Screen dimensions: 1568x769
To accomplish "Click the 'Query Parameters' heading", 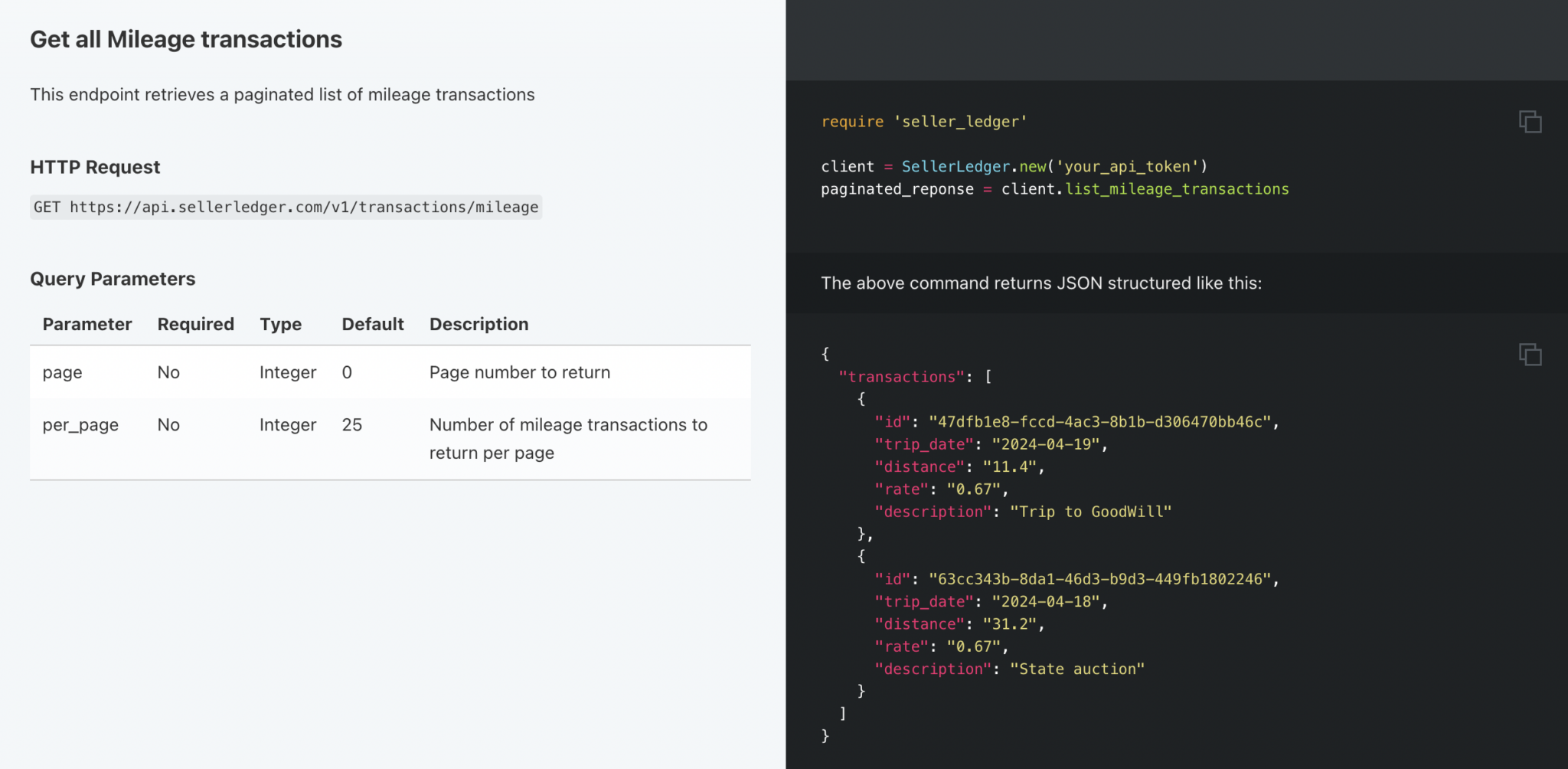I will coord(113,279).
